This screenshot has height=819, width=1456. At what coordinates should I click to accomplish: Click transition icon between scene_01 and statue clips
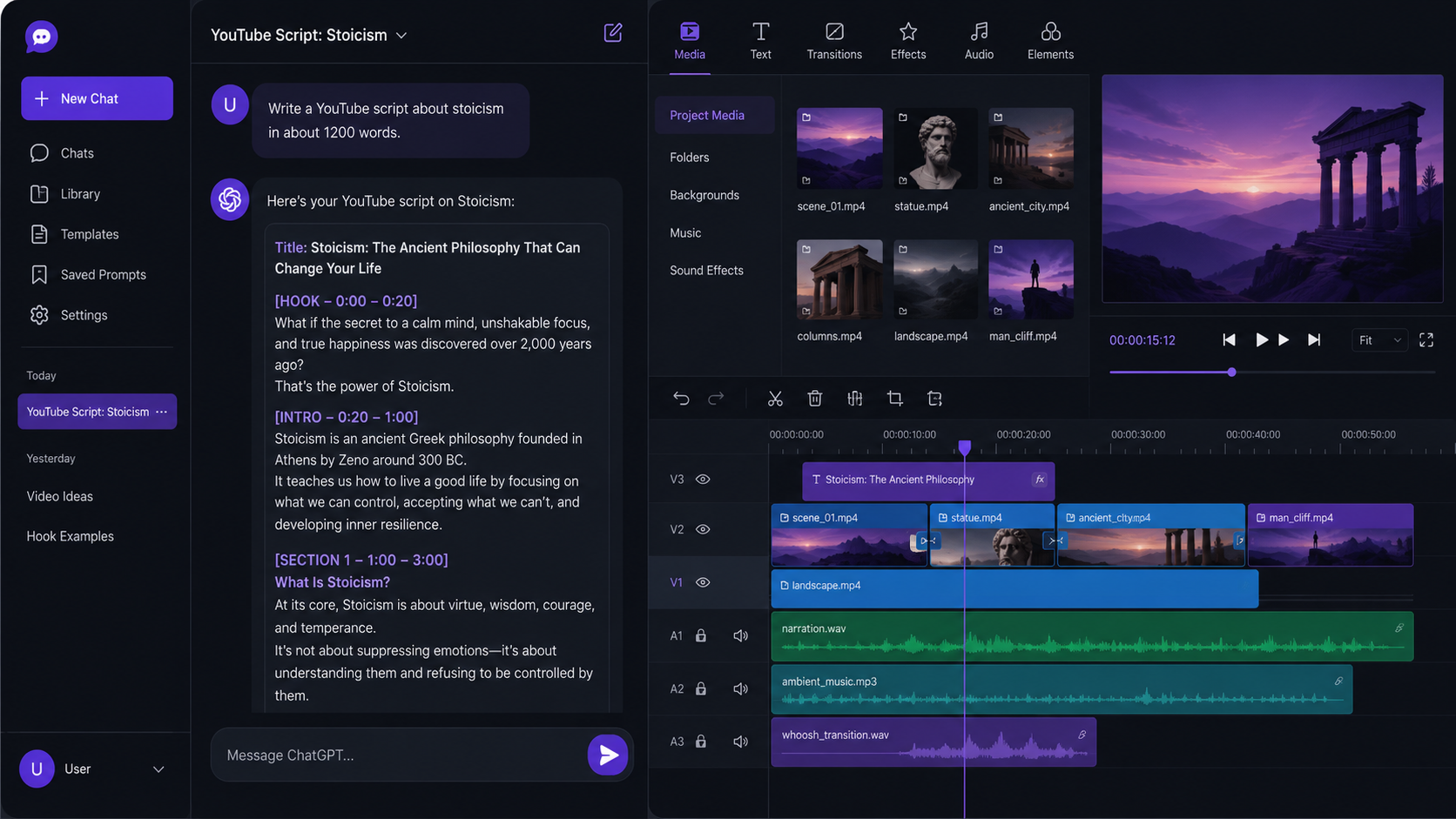pyautogui.click(x=929, y=540)
